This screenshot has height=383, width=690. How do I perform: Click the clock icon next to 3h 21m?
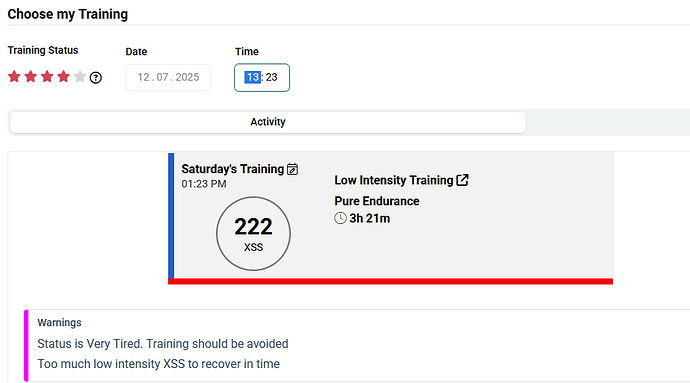coord(340,218)
